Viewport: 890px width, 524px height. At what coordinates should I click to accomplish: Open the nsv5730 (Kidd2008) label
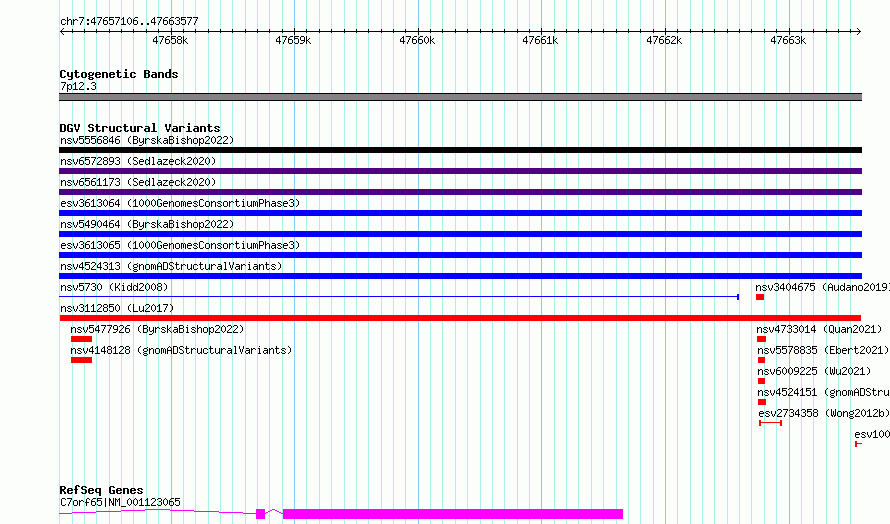tap(114, 287)
